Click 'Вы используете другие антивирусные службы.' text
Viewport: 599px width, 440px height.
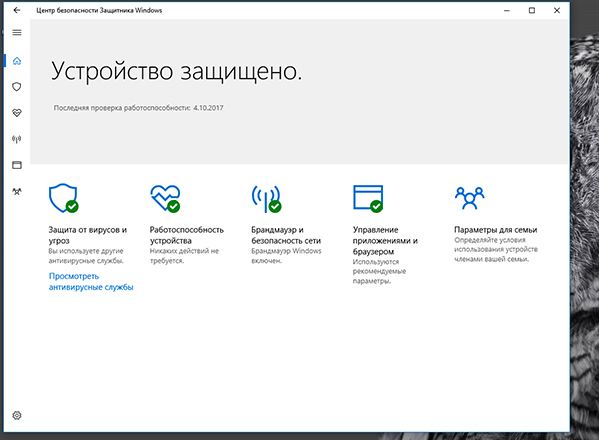tap(86, 256)
